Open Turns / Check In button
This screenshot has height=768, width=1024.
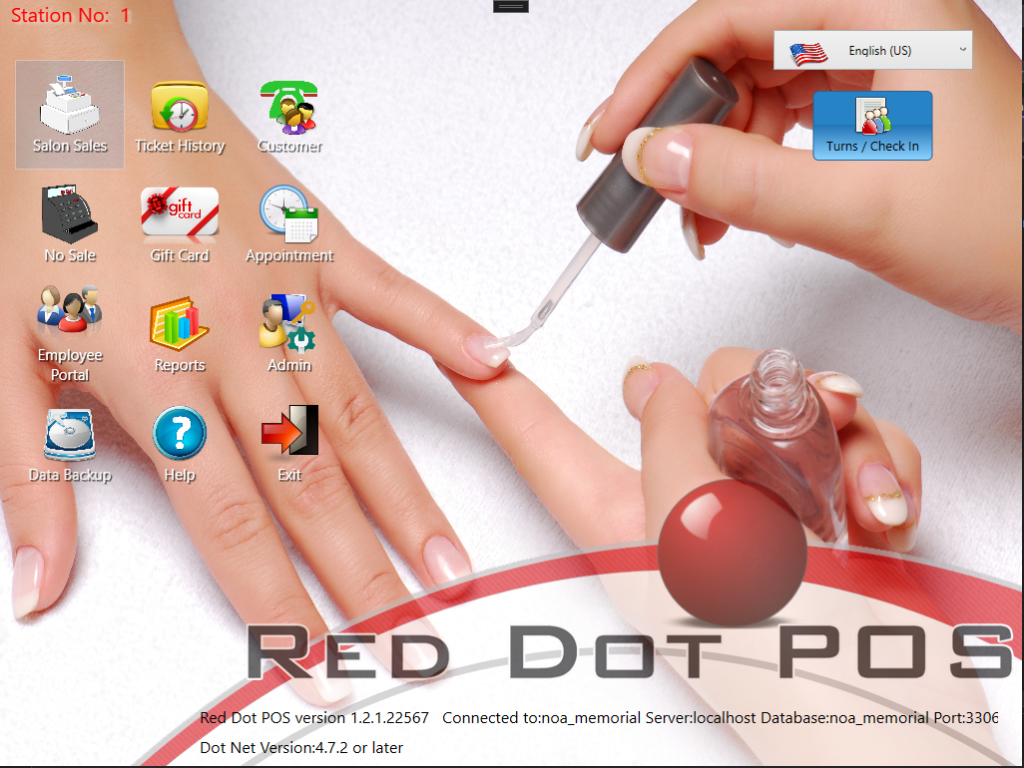[x=872, y=125]
